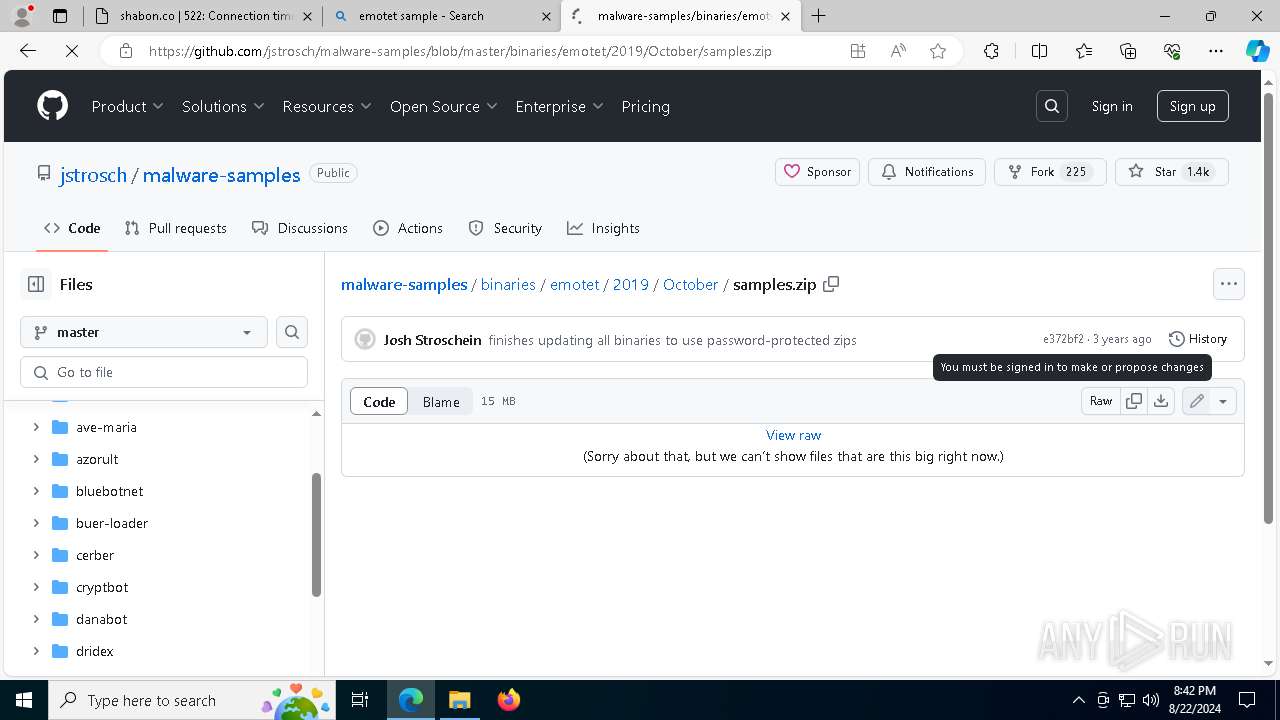Screen dimensions: 1280x720
Task: Expand the Enterprise menu
Action: coord(560,106)
